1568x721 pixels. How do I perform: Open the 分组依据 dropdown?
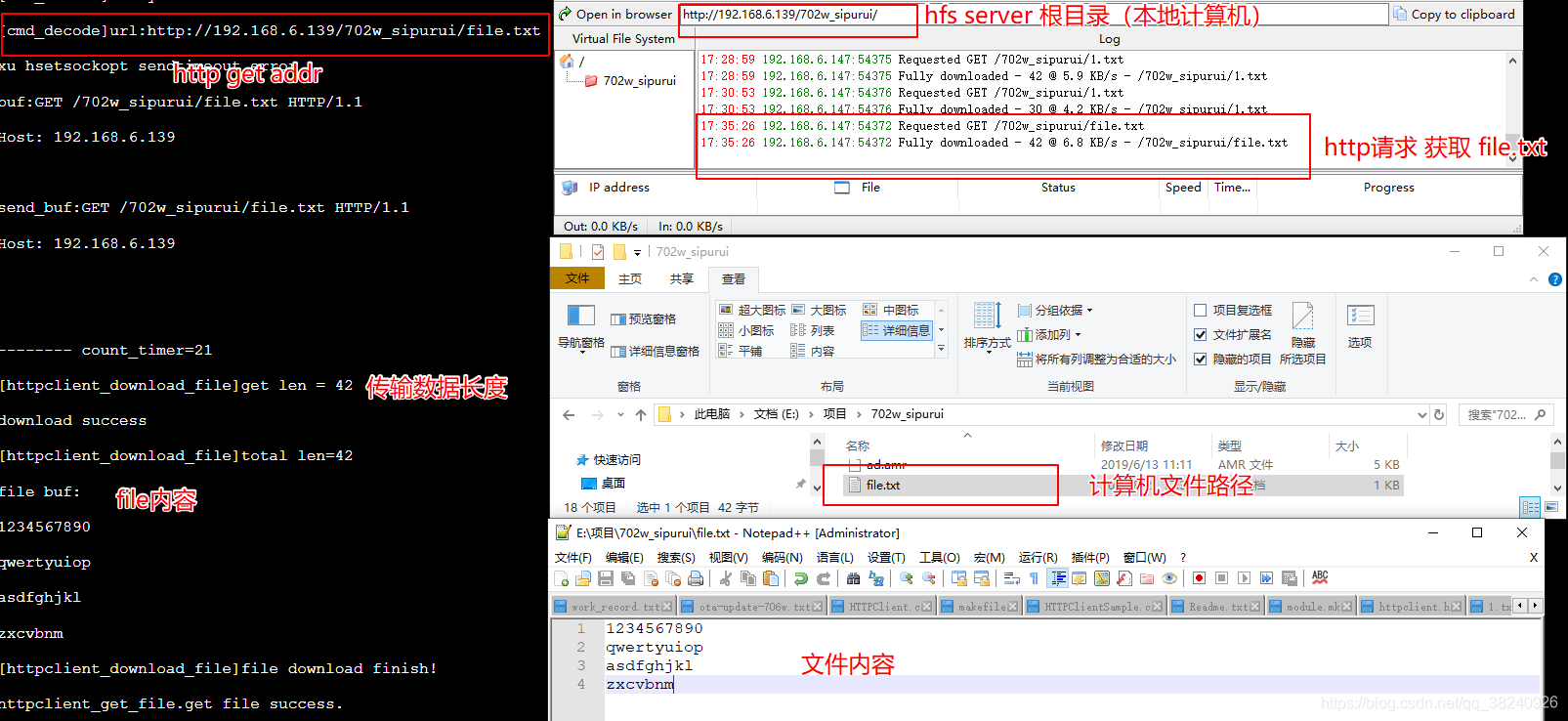point(1055,311)
